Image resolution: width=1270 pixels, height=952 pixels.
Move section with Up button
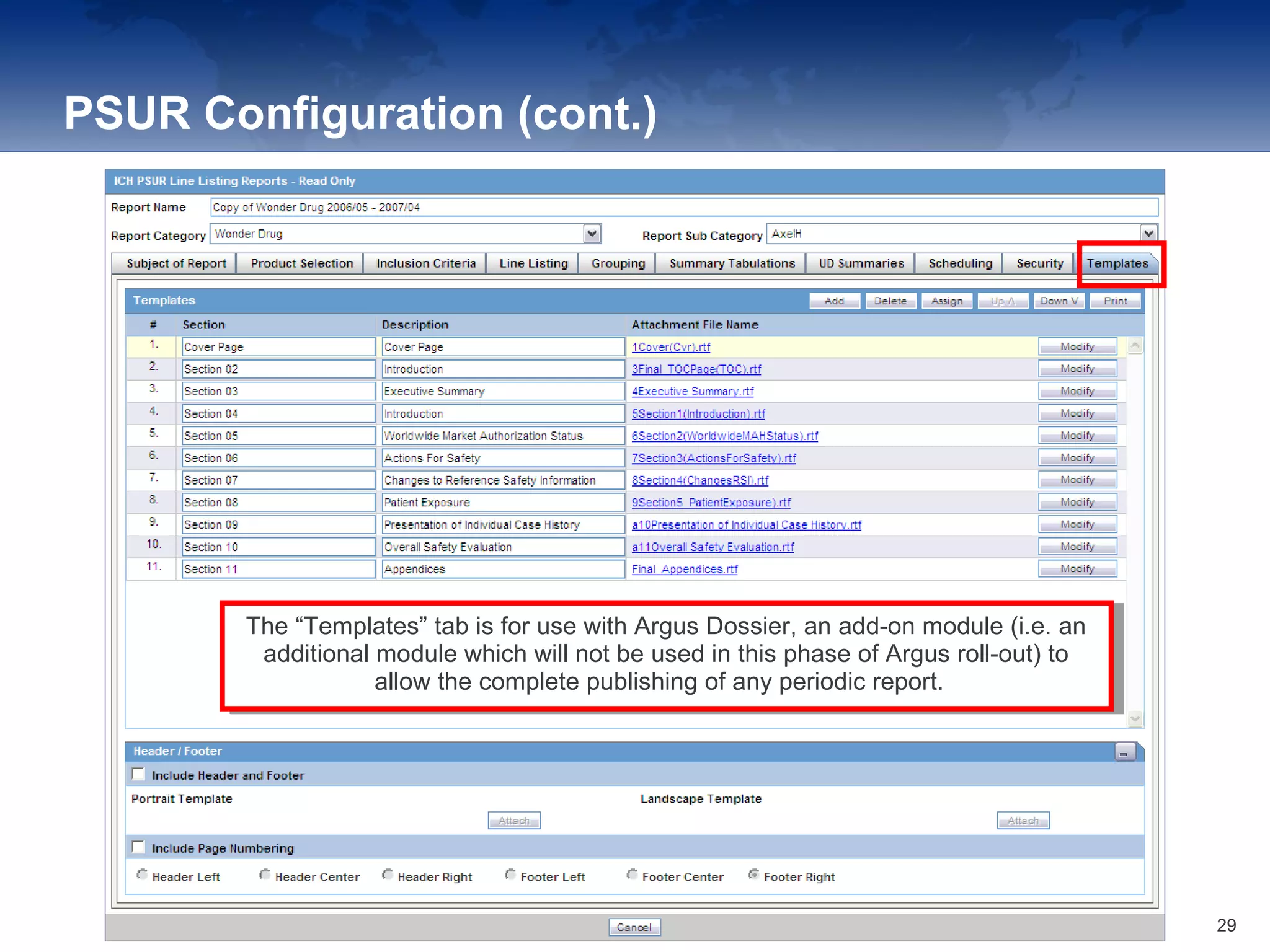pyautogui.click(x=1003, y=301)
